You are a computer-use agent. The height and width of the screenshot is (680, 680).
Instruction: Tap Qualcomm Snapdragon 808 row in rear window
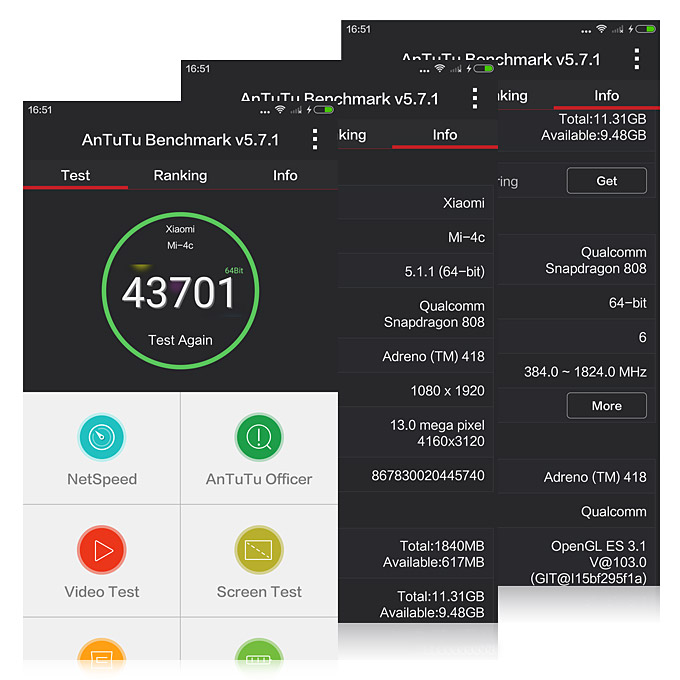click(x=577, y=260)
